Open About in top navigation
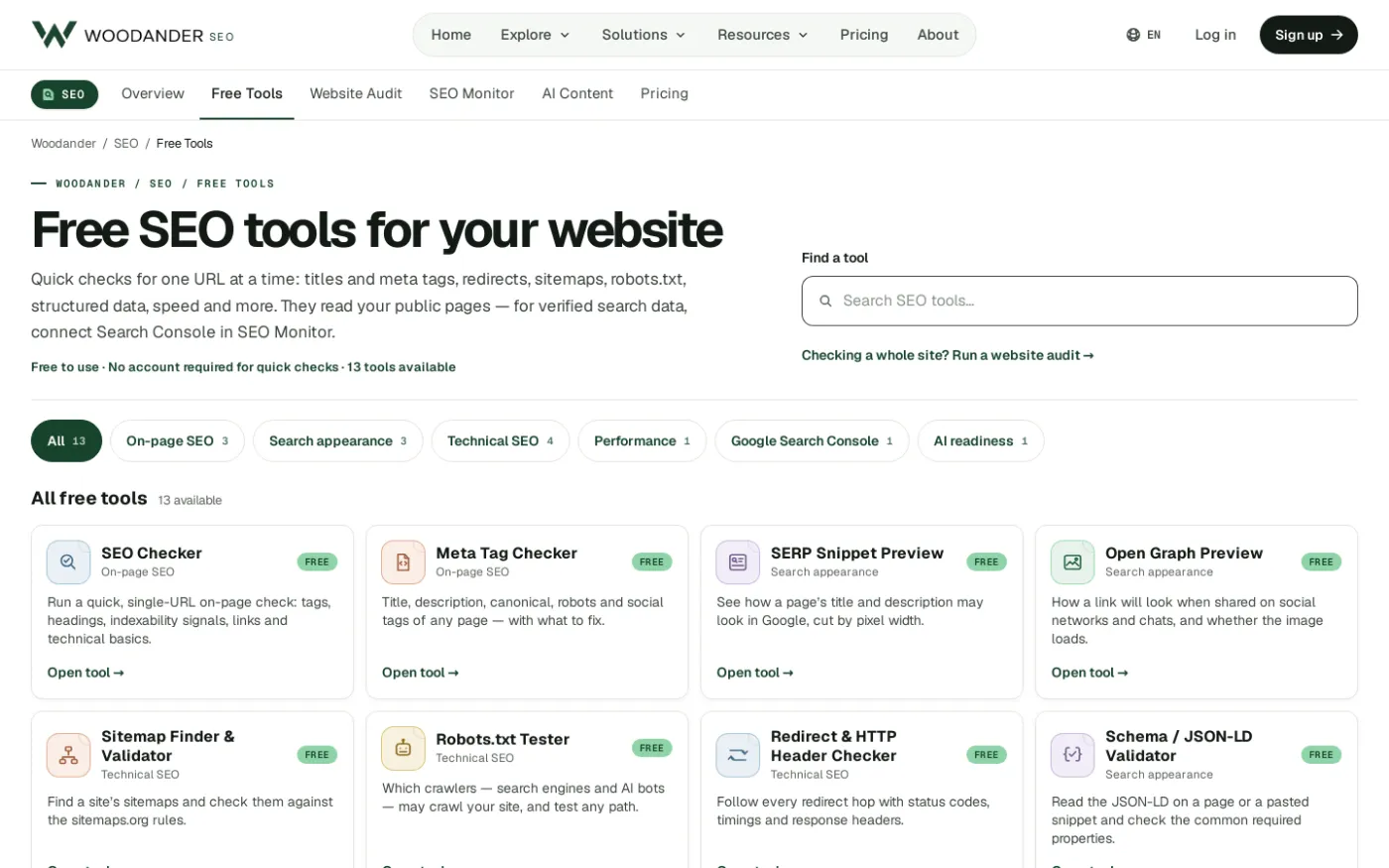The width and height of the screenshot is (1389, 868). click(938, 35)
